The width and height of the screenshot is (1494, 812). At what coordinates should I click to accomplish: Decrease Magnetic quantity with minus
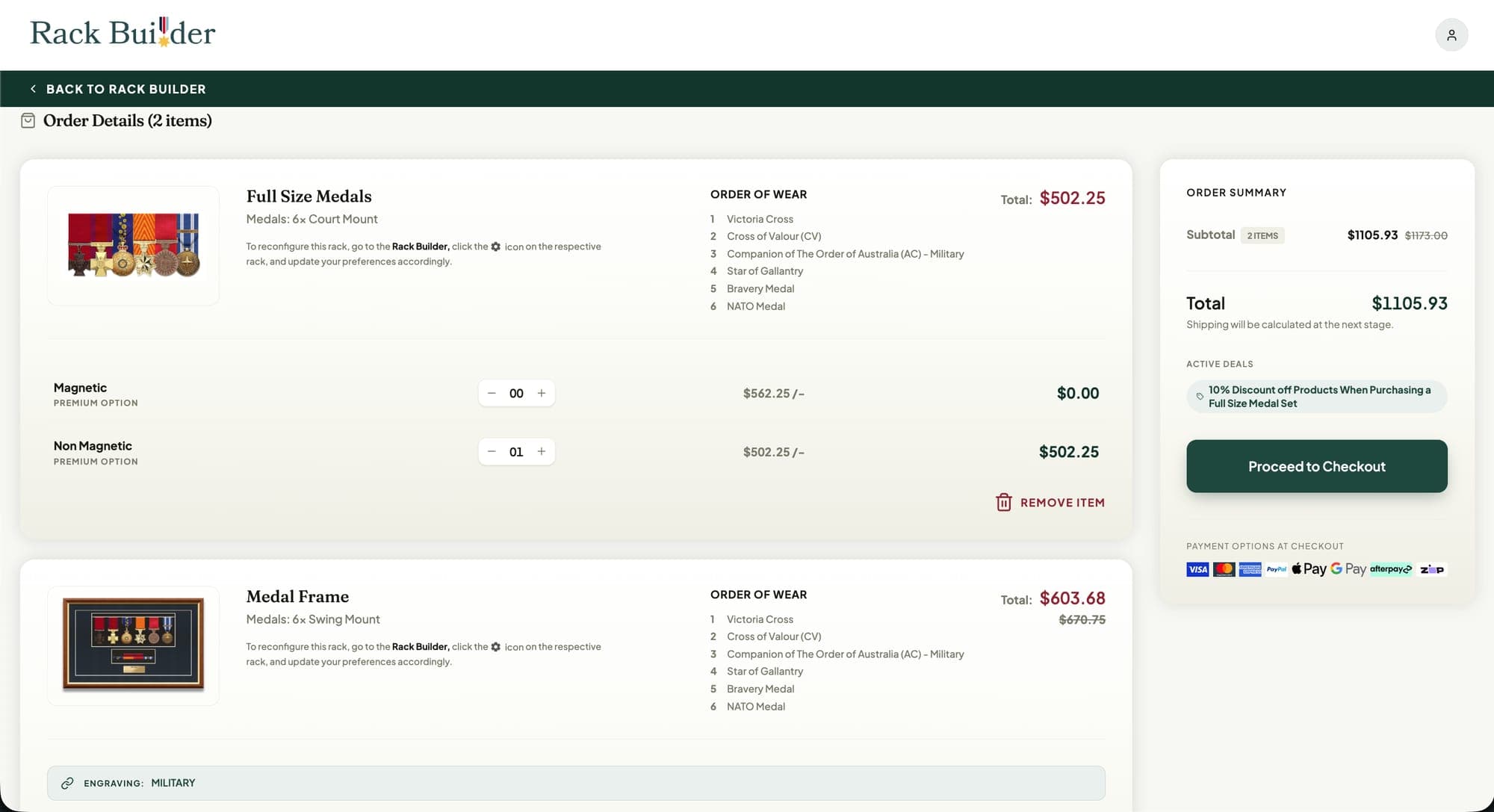pos(492,394)
